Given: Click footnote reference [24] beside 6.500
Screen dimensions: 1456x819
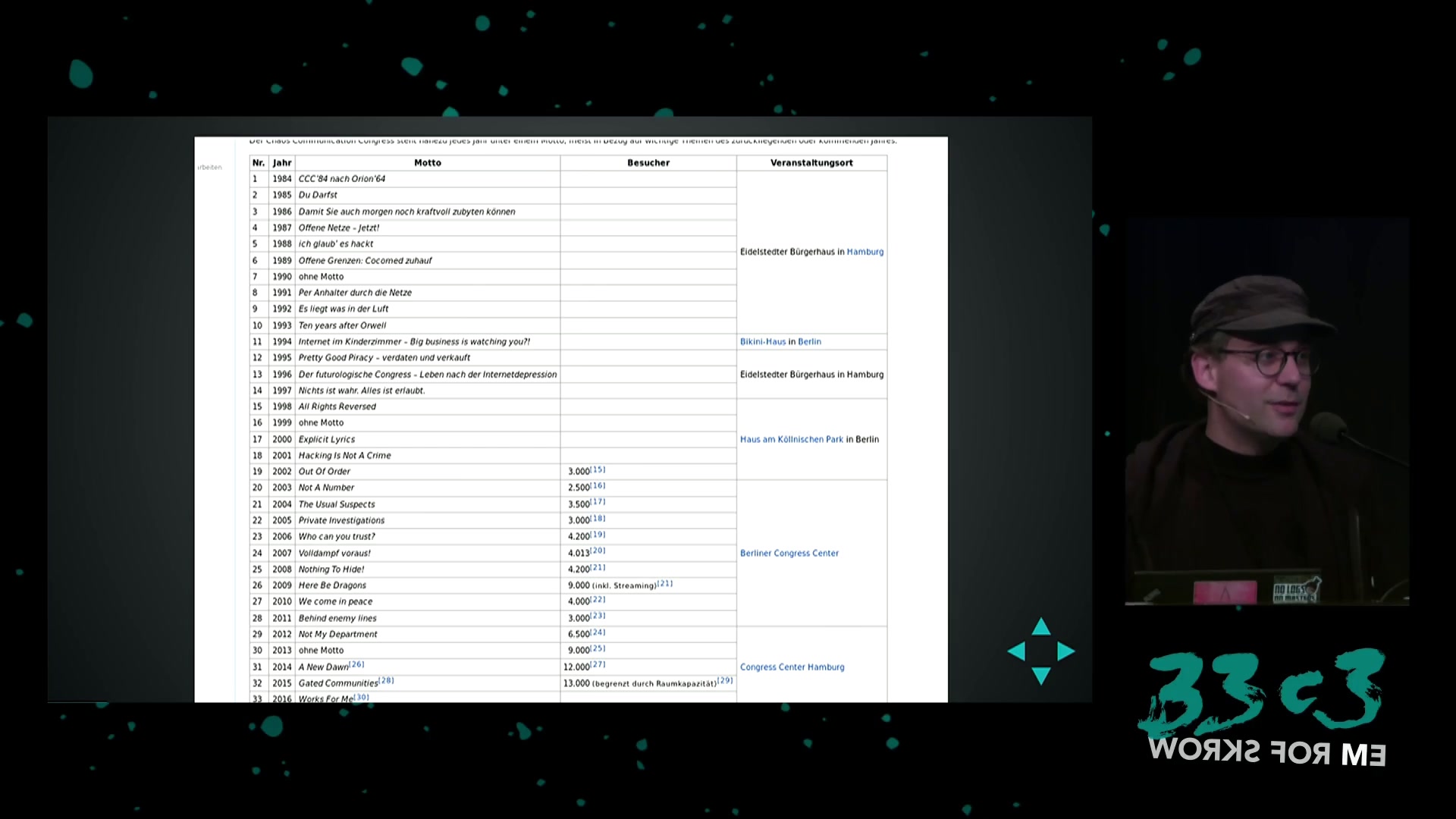Looking at the screenshot, I should point(598,632).
